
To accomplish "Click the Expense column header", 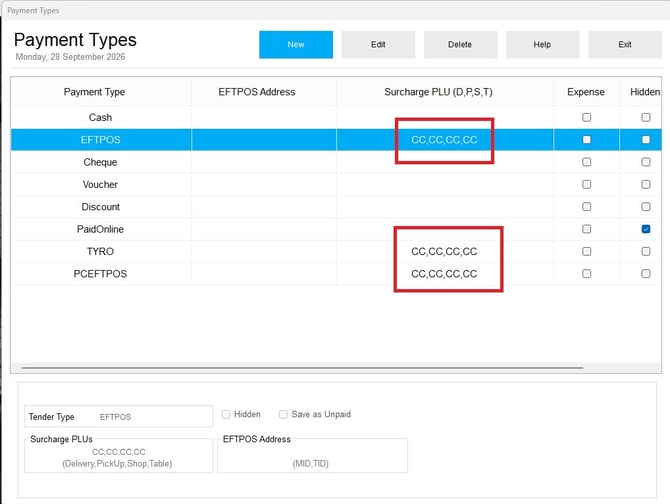I will [x=586, y=92].
